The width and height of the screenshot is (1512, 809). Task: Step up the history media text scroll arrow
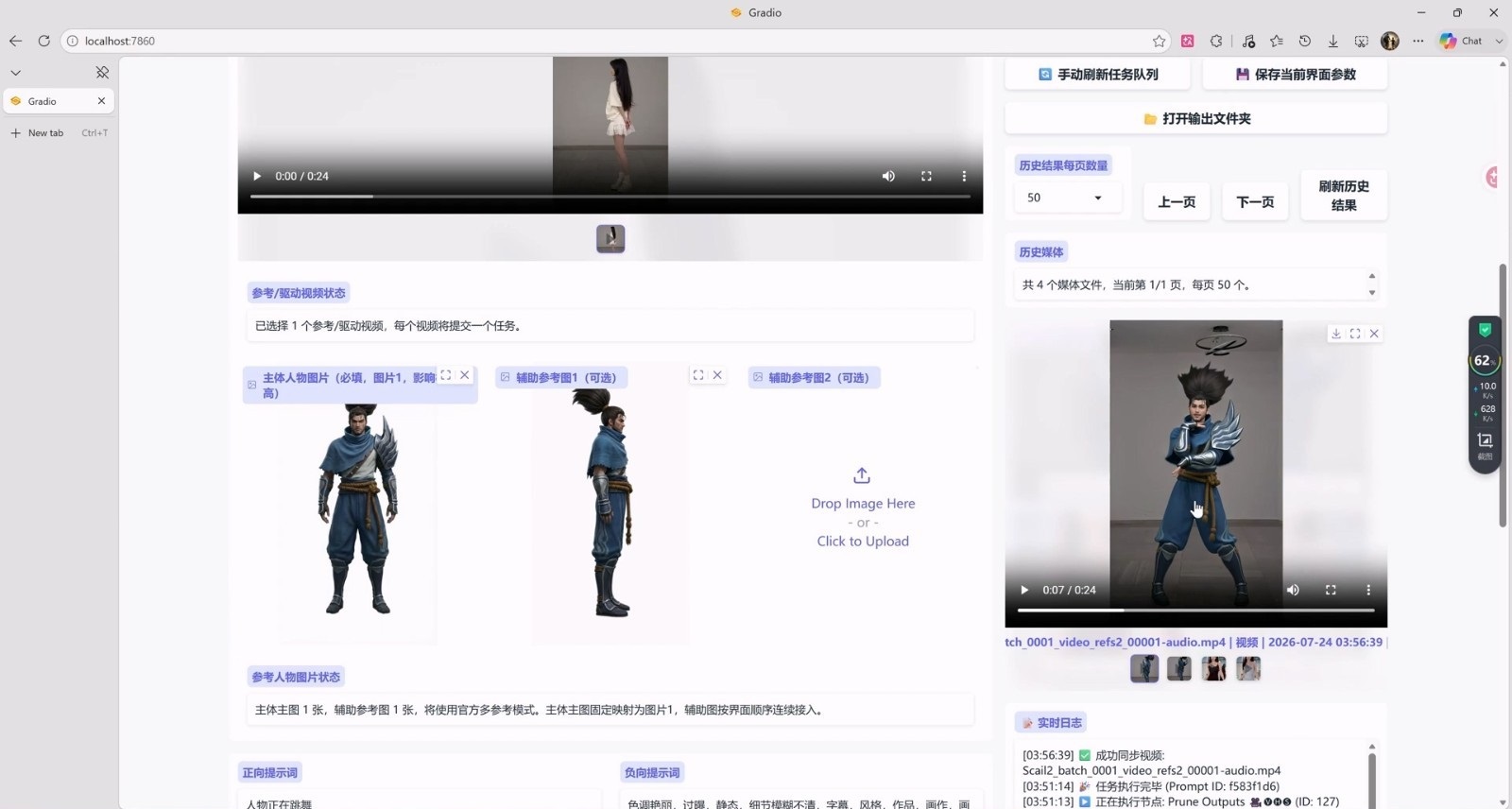[1372, 276]
